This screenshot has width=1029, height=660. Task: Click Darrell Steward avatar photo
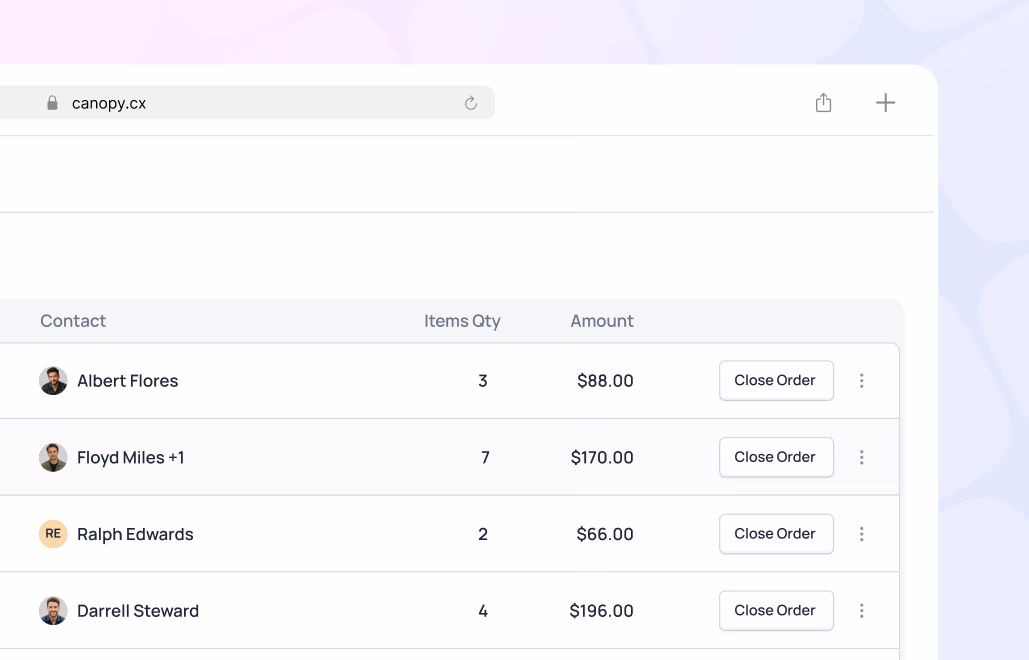click(x=53, y=611)
